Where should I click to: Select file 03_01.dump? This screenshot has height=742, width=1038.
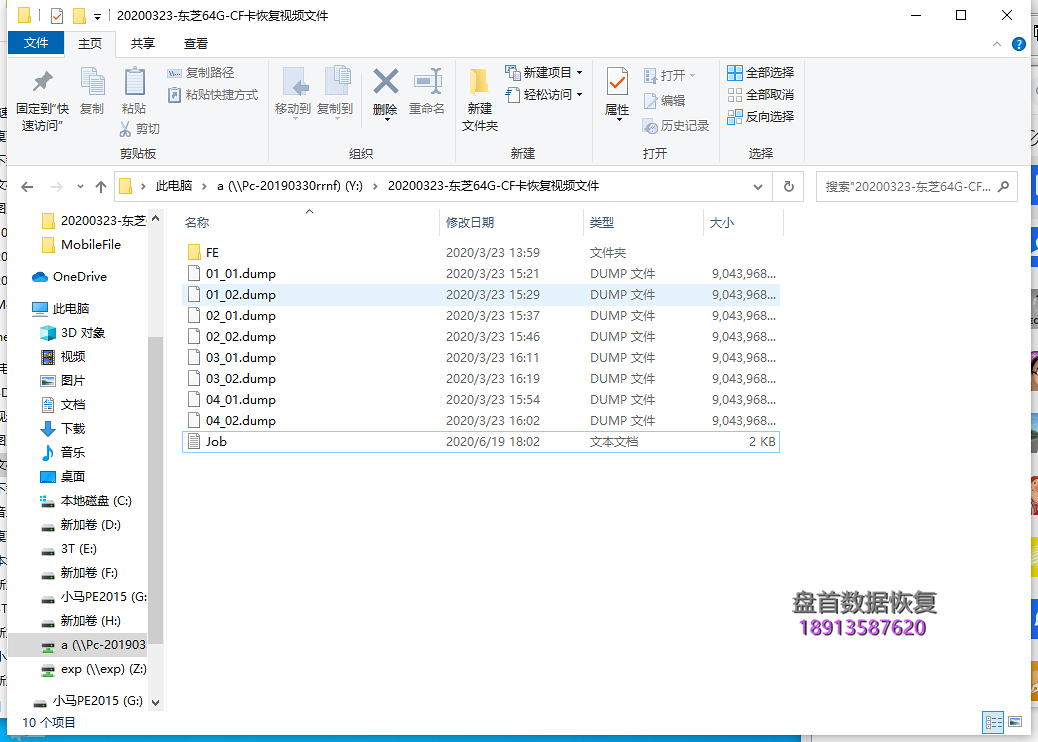[x=481, y=358]
